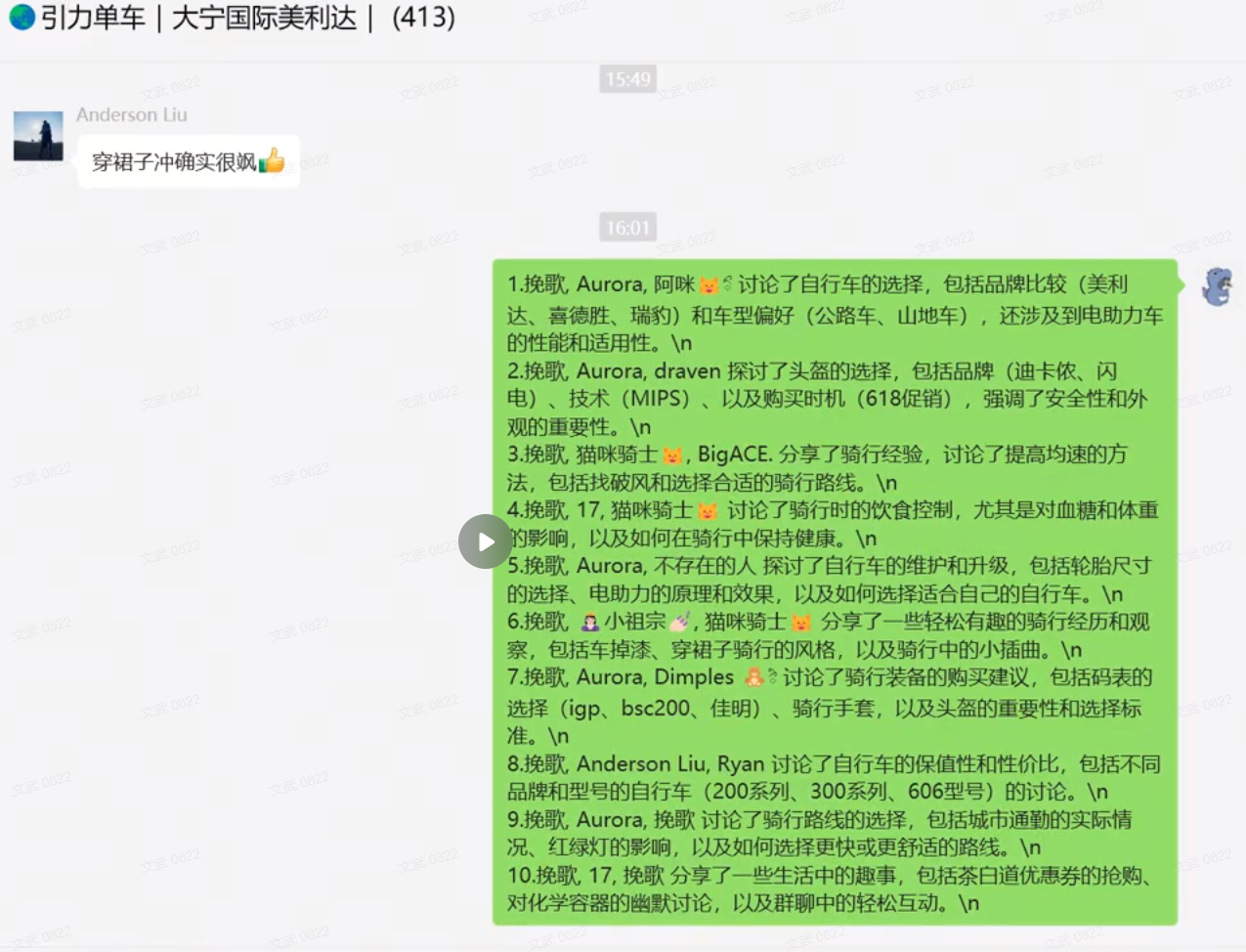
Task: Click the cat emoji after 阿咪 in item 1
Action: [x=709, y=285]
